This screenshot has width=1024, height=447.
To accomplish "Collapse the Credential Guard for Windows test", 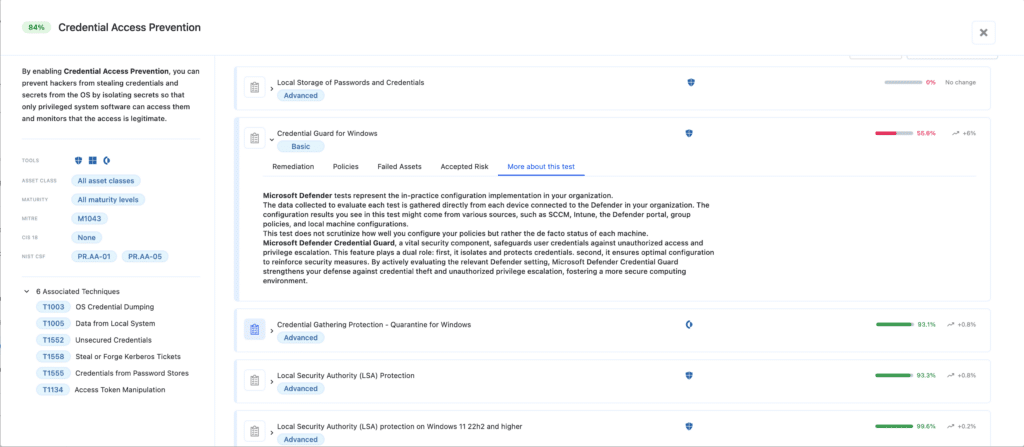I will [x=271, y=139].
